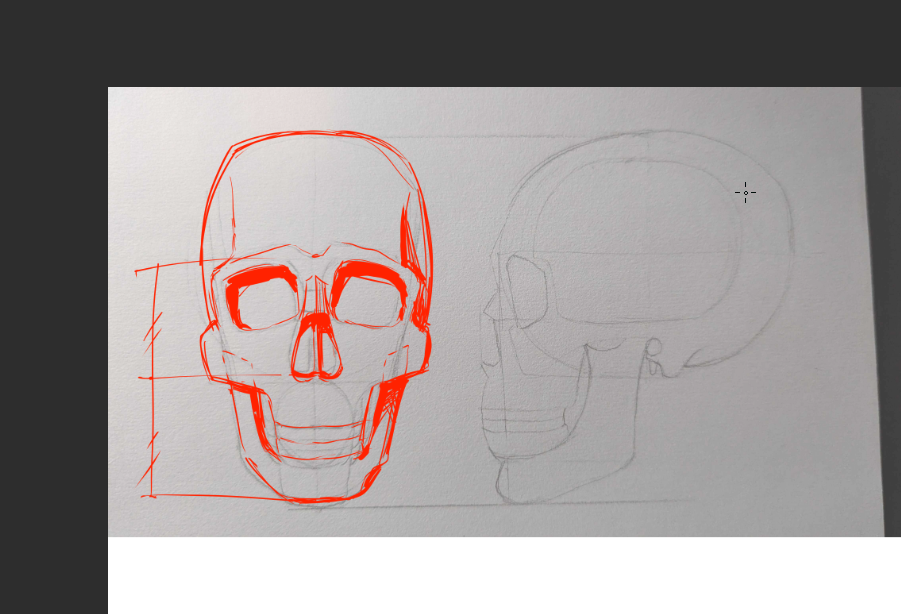Screen dimensions: 901x614
Task: Click the eye socket on side-view pencil skull
Action: pyautogui.click(x=526, y=291)
